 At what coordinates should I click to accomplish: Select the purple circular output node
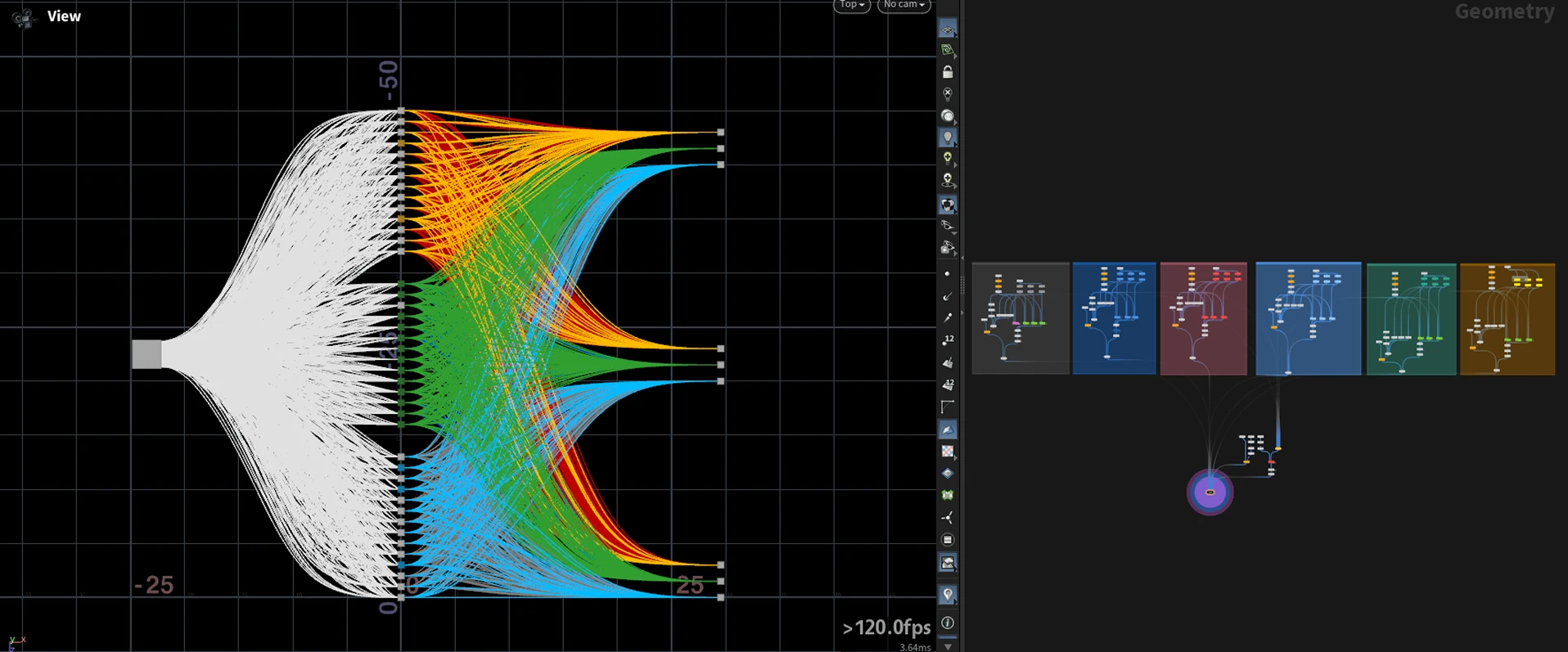[x=1210, y=492]
